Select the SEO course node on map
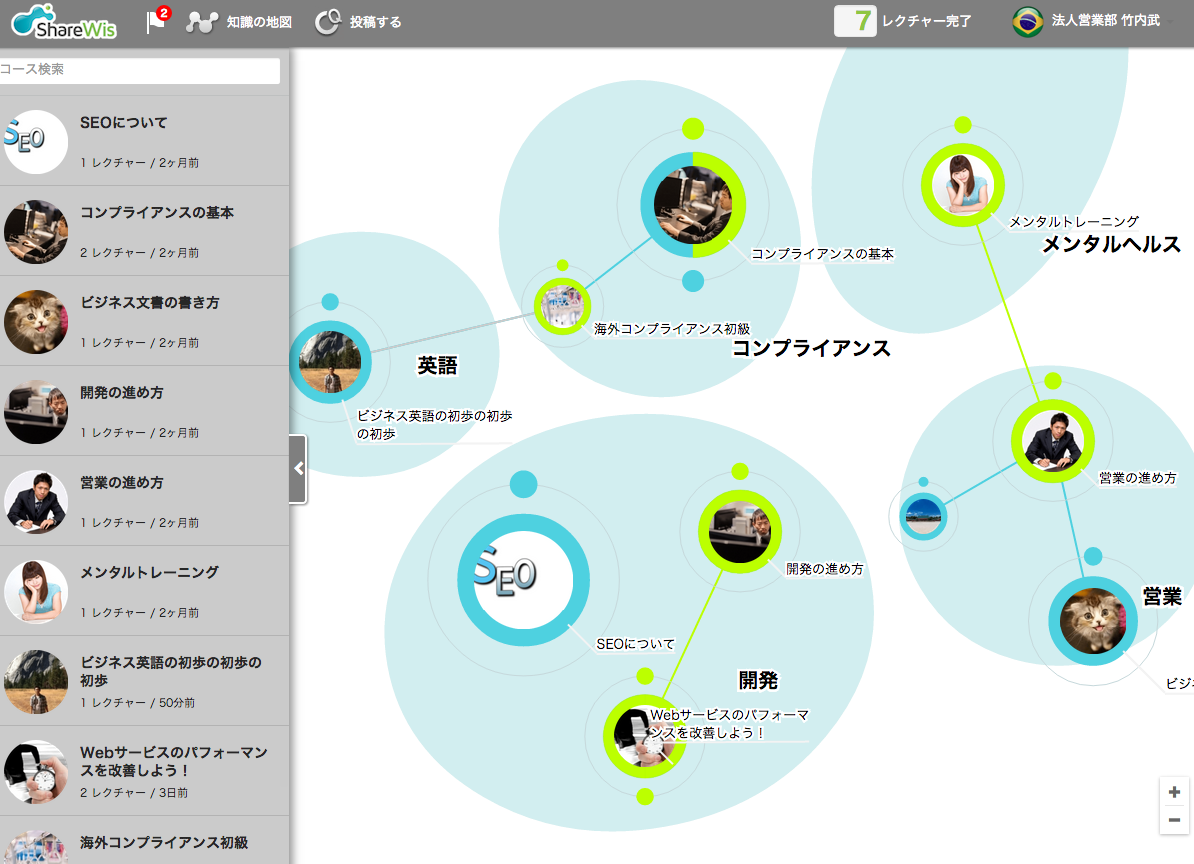The width and height of the screenshot is (1194, 864). coord(523,578)
